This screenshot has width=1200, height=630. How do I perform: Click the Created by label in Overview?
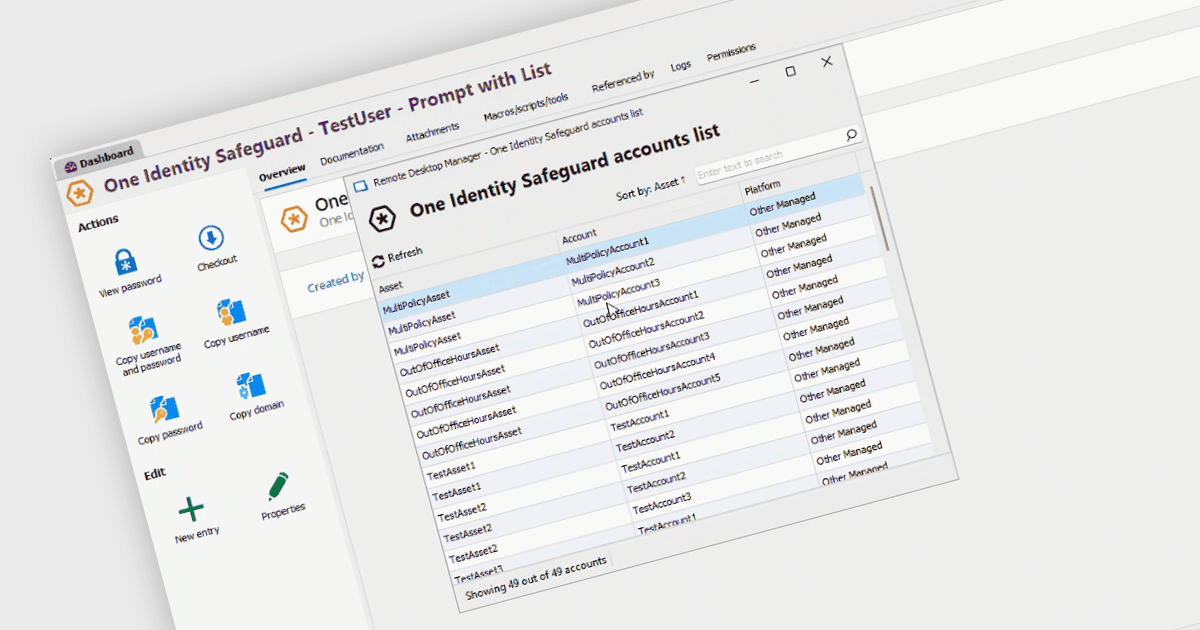coord(335,283)
